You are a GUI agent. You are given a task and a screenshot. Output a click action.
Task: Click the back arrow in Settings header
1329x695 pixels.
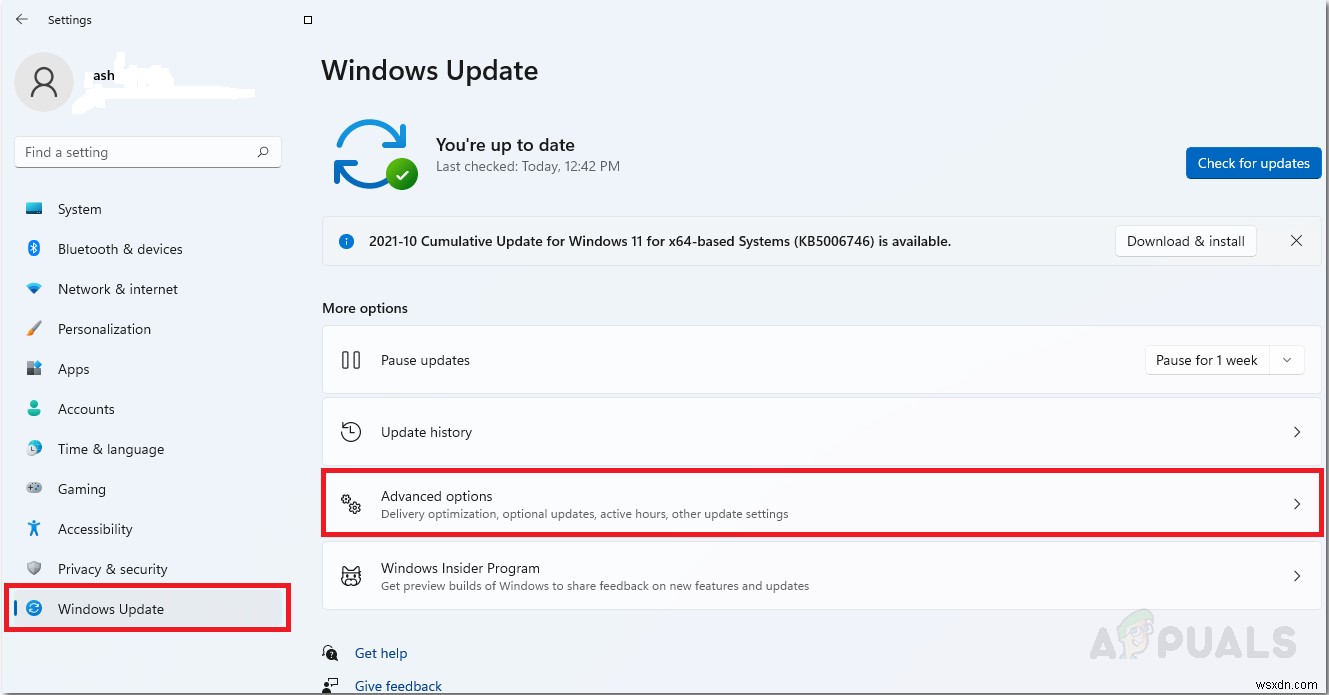pyautogui.click(x=22, y=20)
